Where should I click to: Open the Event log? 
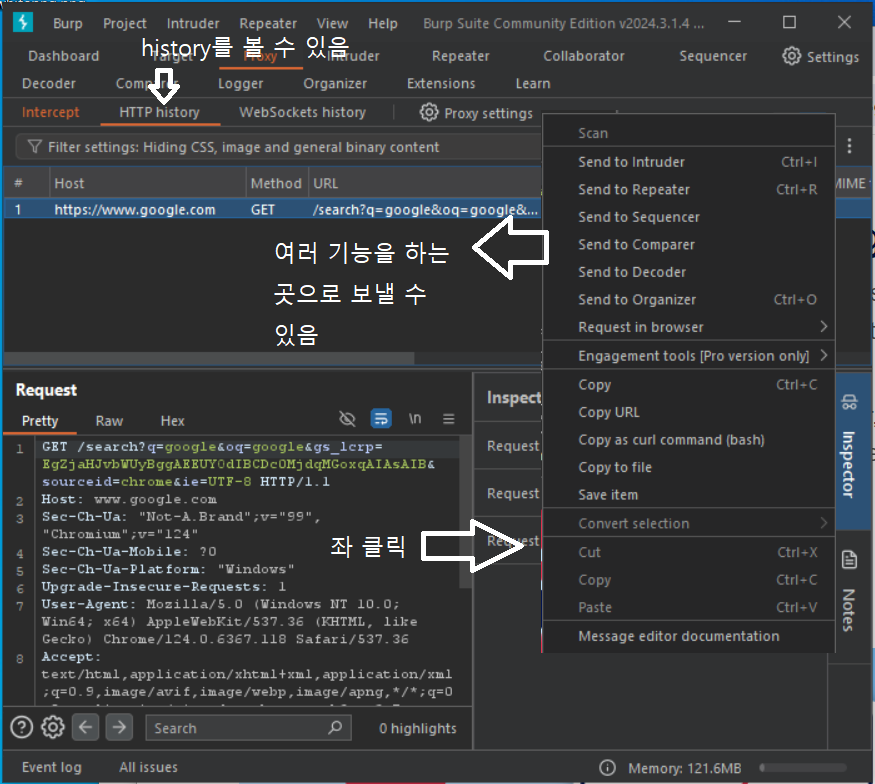coord(51,767)
